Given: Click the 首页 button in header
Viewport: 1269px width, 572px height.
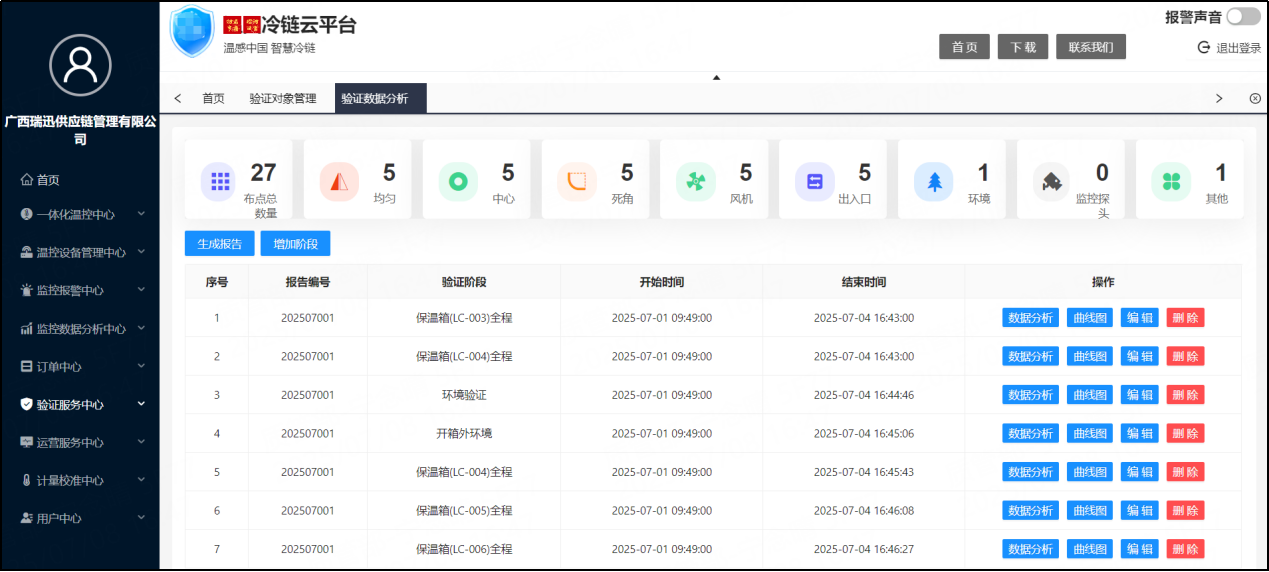Looking at the screenshot, I should (964, 47).
